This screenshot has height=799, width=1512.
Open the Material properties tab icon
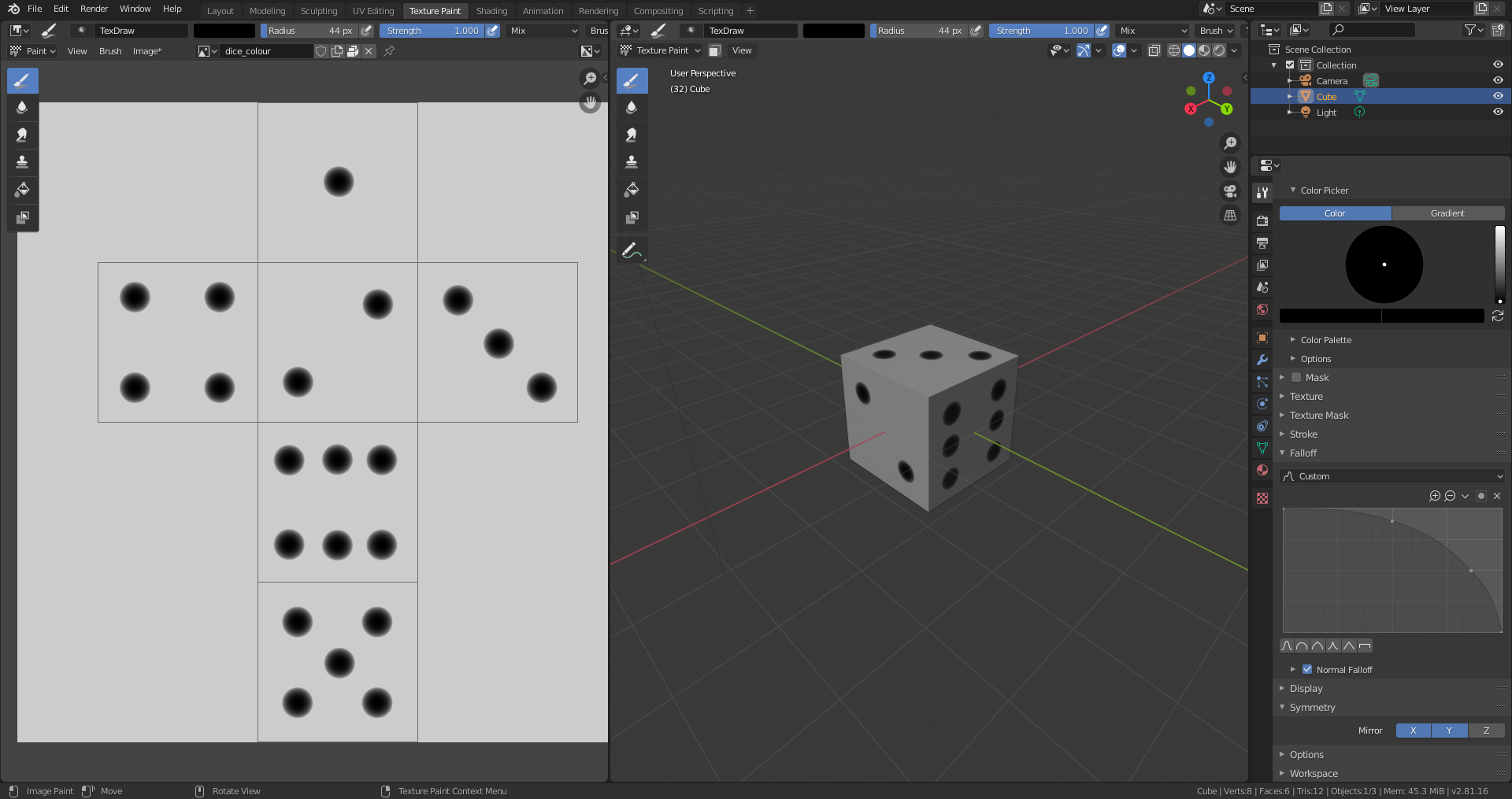(x=1262, y=470)
